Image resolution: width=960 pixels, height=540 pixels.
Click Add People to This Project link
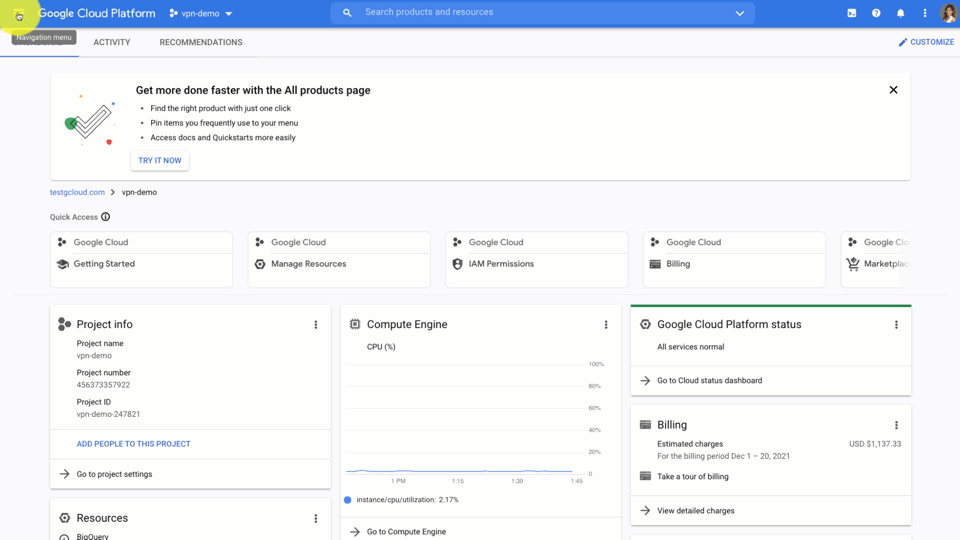pyautogui.click(x=133, y=444)
